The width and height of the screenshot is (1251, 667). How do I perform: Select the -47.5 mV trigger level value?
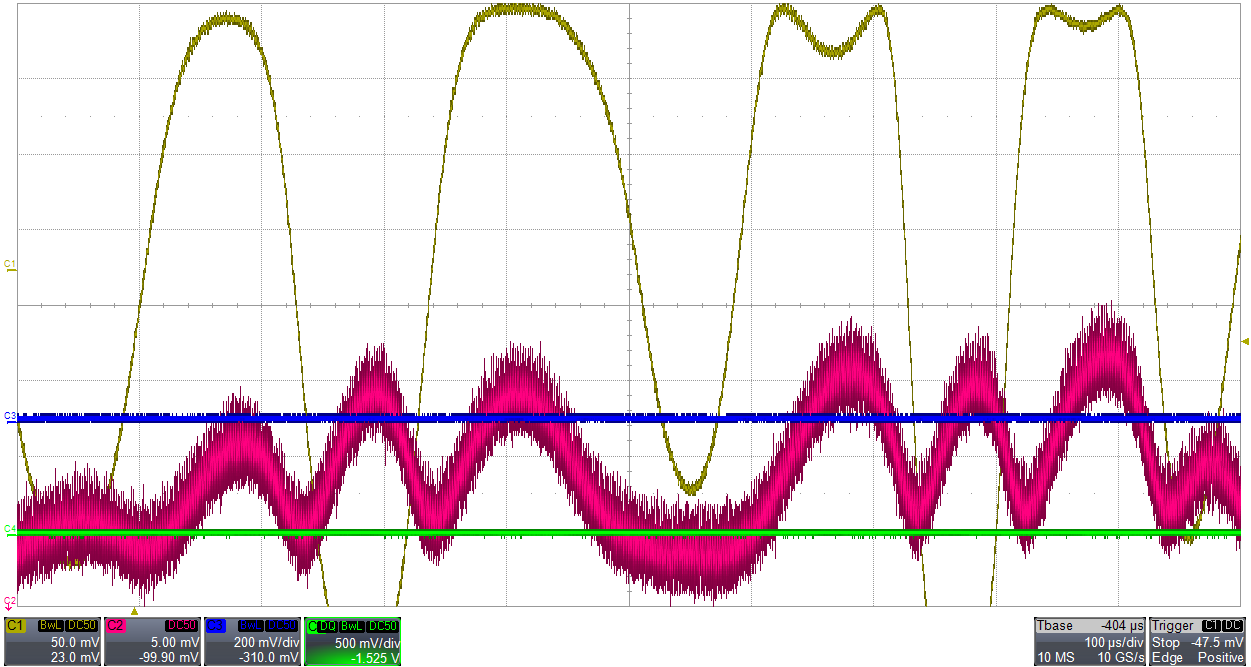pyautogui.click(x=1217, y=642)
